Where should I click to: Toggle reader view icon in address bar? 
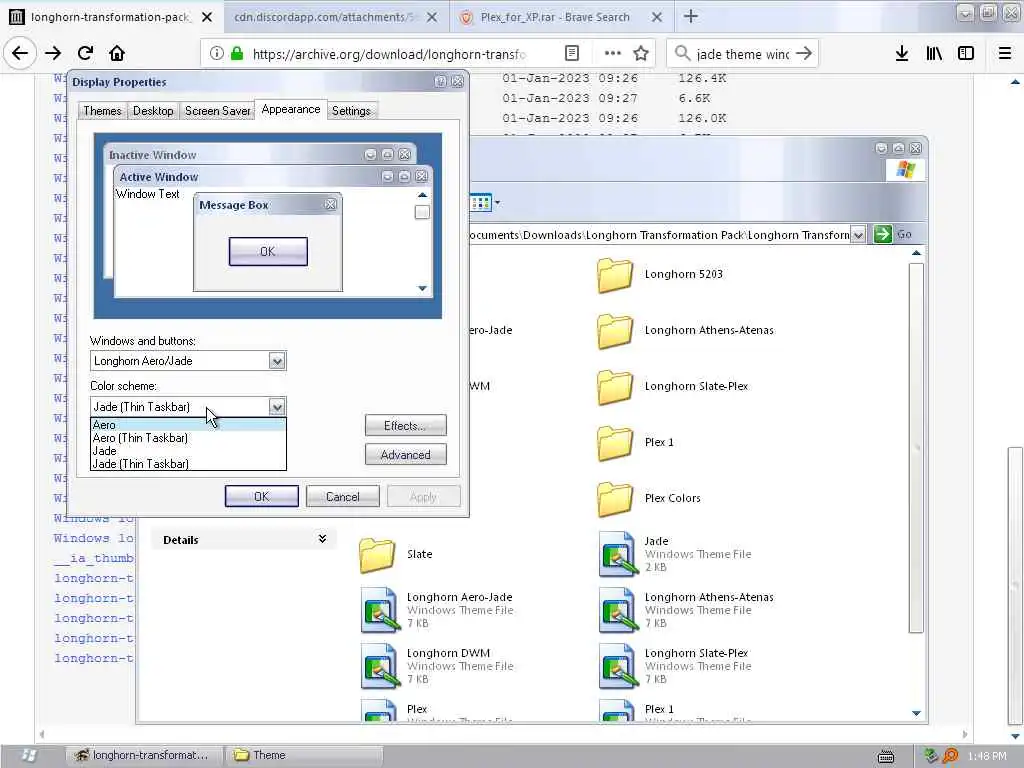click(x=571, y=54)
